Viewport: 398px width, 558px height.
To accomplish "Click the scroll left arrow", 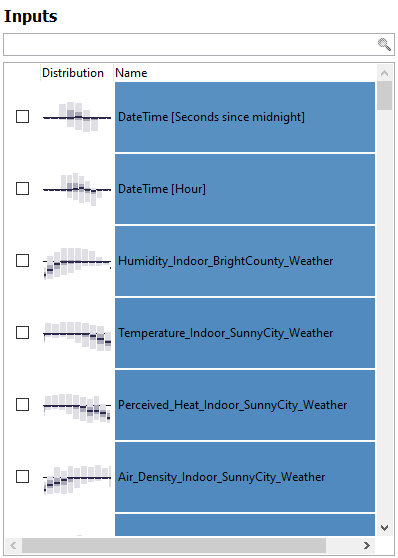I will tap(13, 545).
